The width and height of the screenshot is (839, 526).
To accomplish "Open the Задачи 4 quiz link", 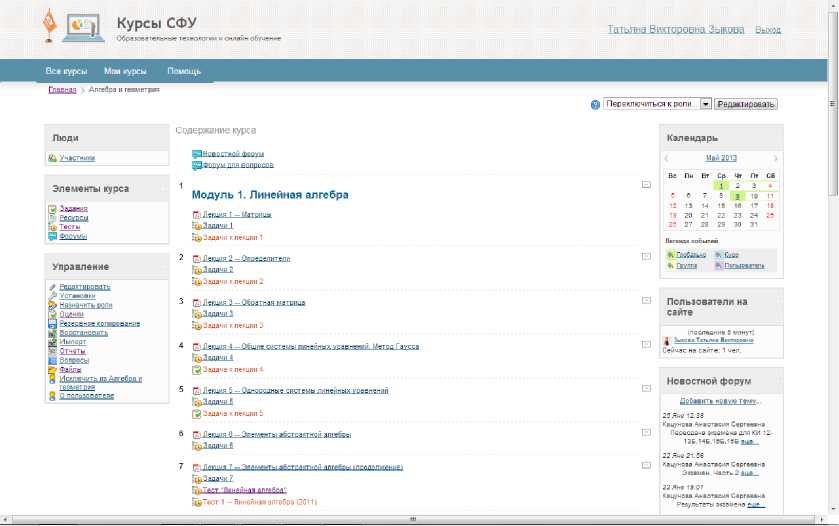I will coord(218,357).
